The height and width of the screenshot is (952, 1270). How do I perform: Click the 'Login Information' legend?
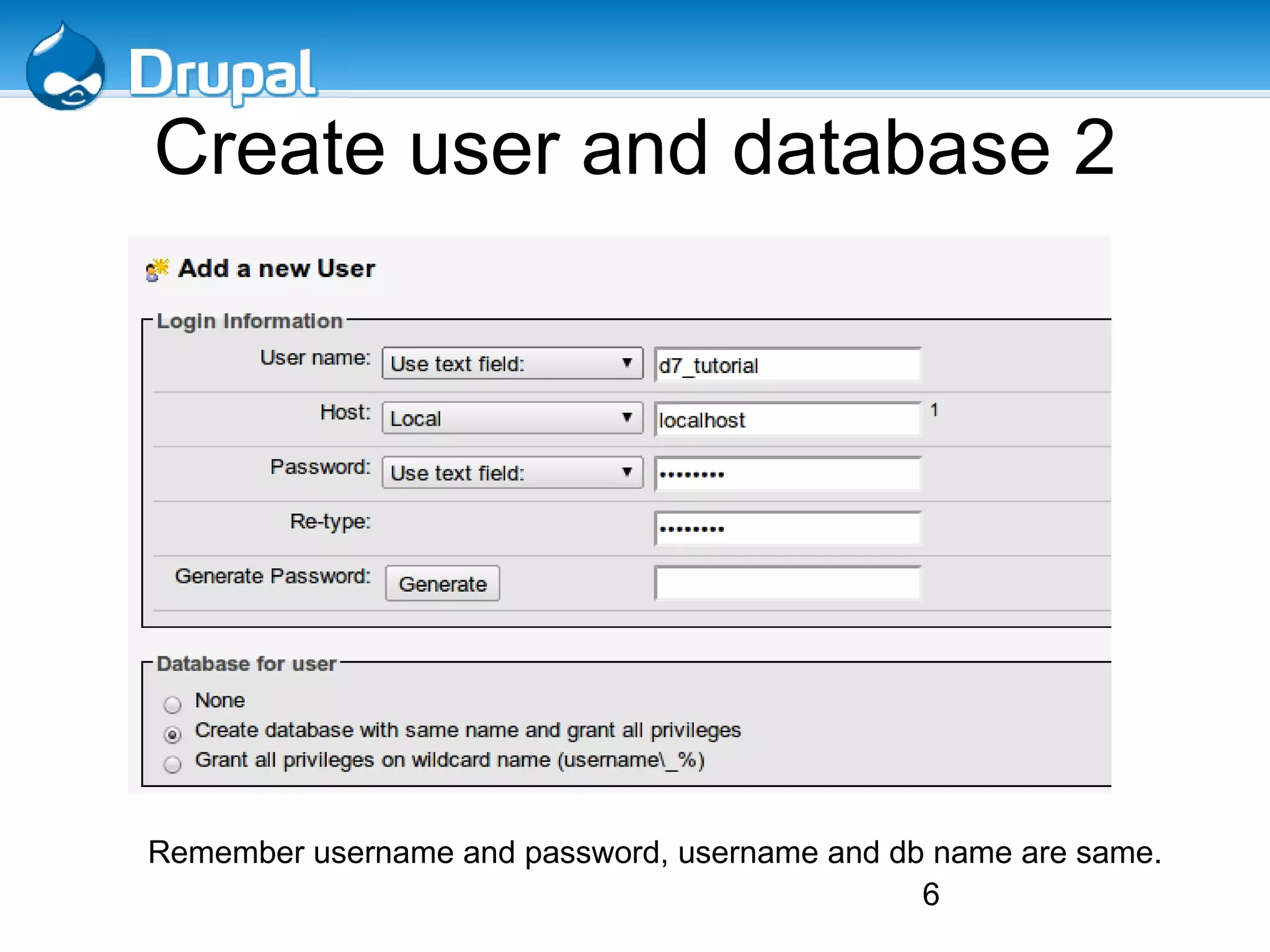click(x=249, y=321)
